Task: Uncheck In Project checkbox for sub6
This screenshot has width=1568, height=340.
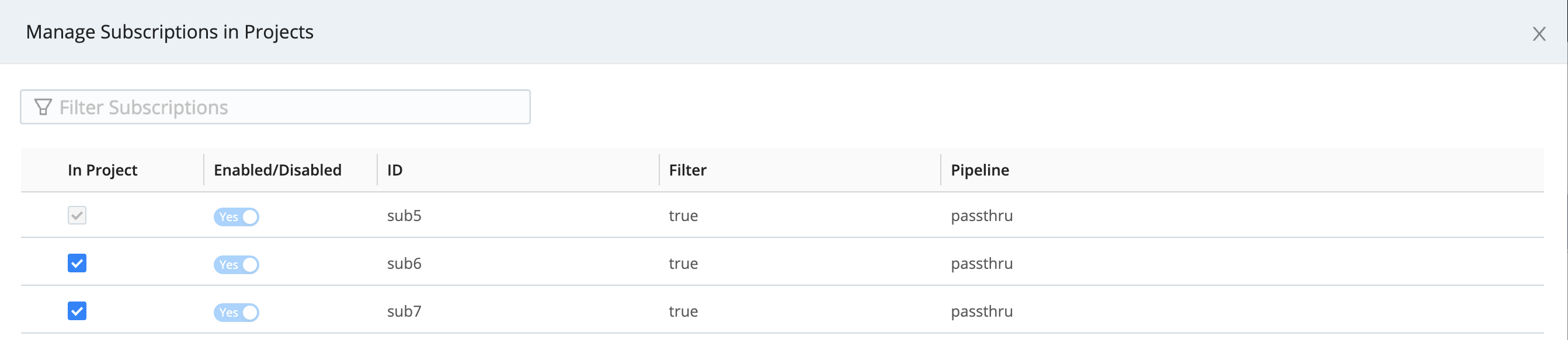Action: [x=77, y=264]
